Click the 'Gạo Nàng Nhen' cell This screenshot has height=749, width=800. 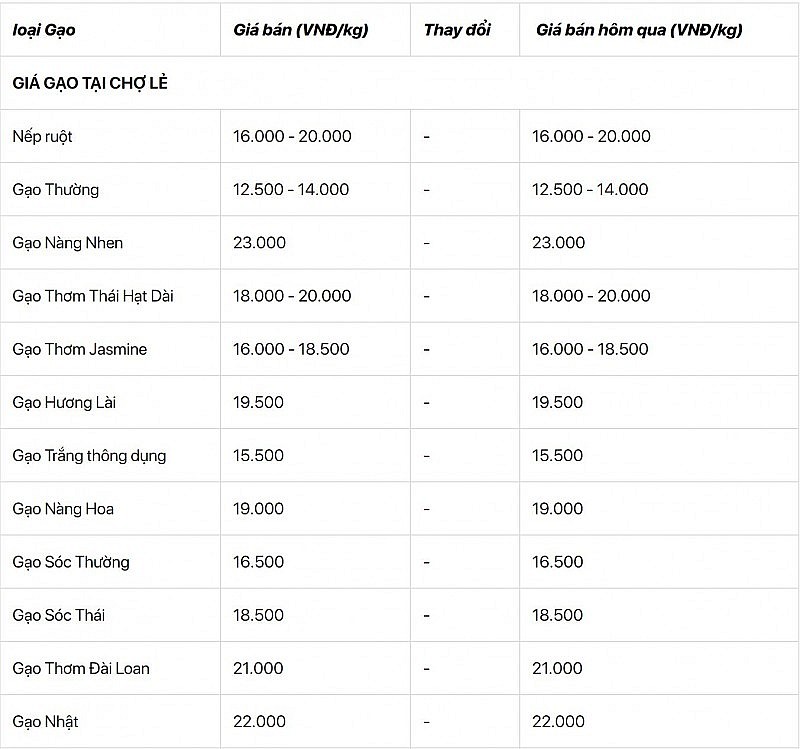(68, 242)
